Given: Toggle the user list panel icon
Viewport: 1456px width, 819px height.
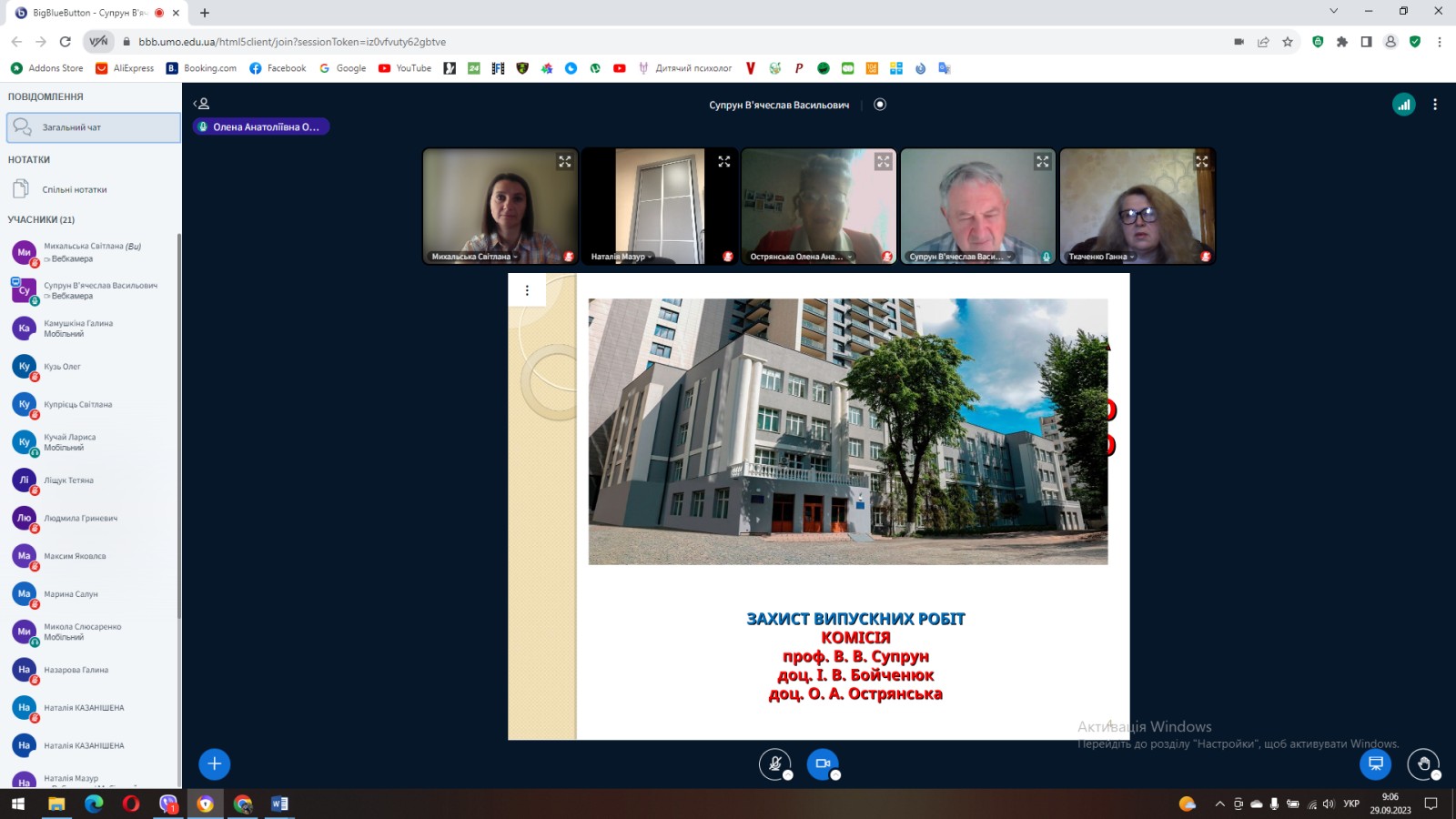Looking at the screenshot, I should (x=202, y=104).
